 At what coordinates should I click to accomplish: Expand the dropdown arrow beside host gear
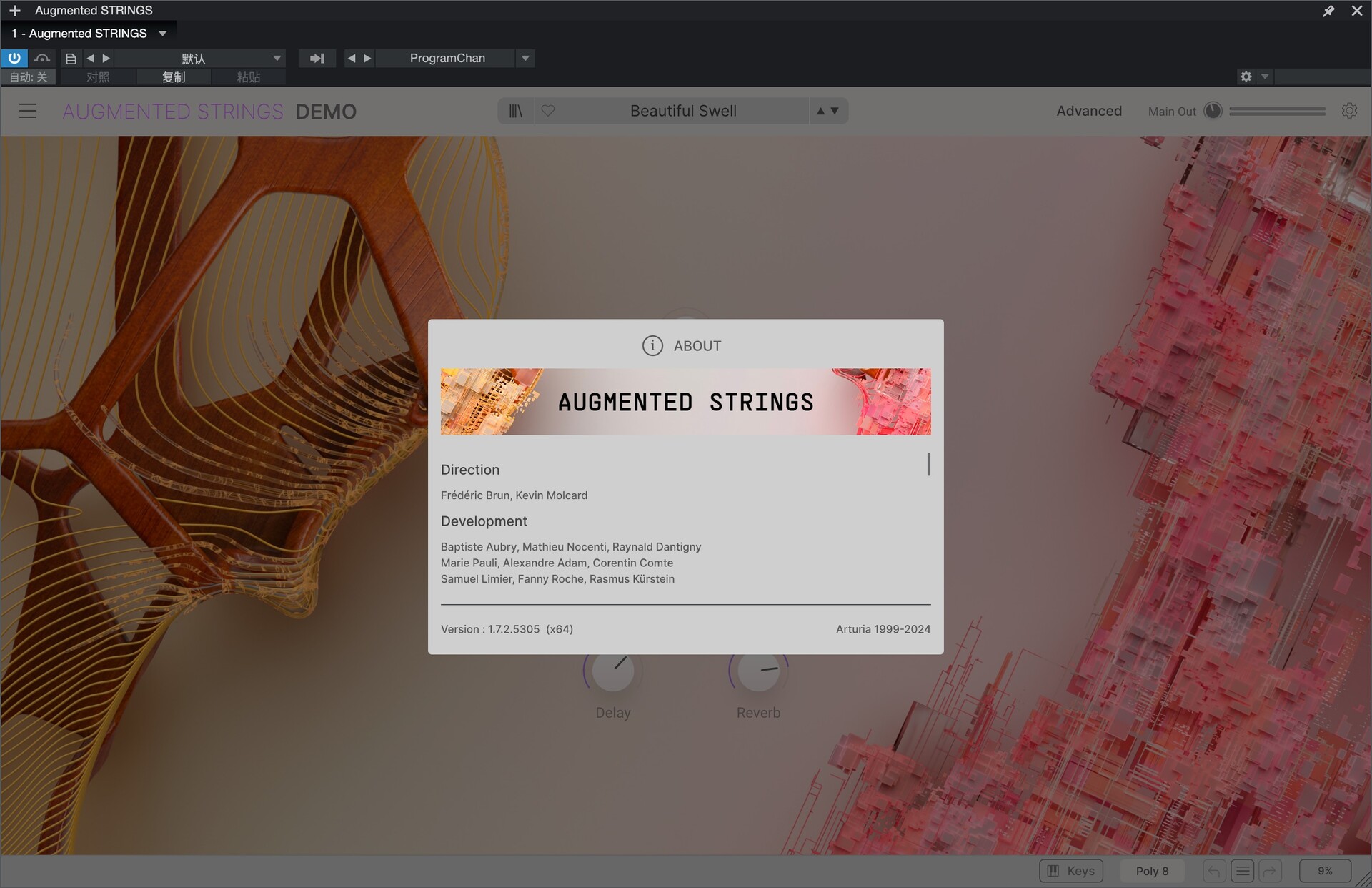pyautogui.click(x=1265, y=77)
